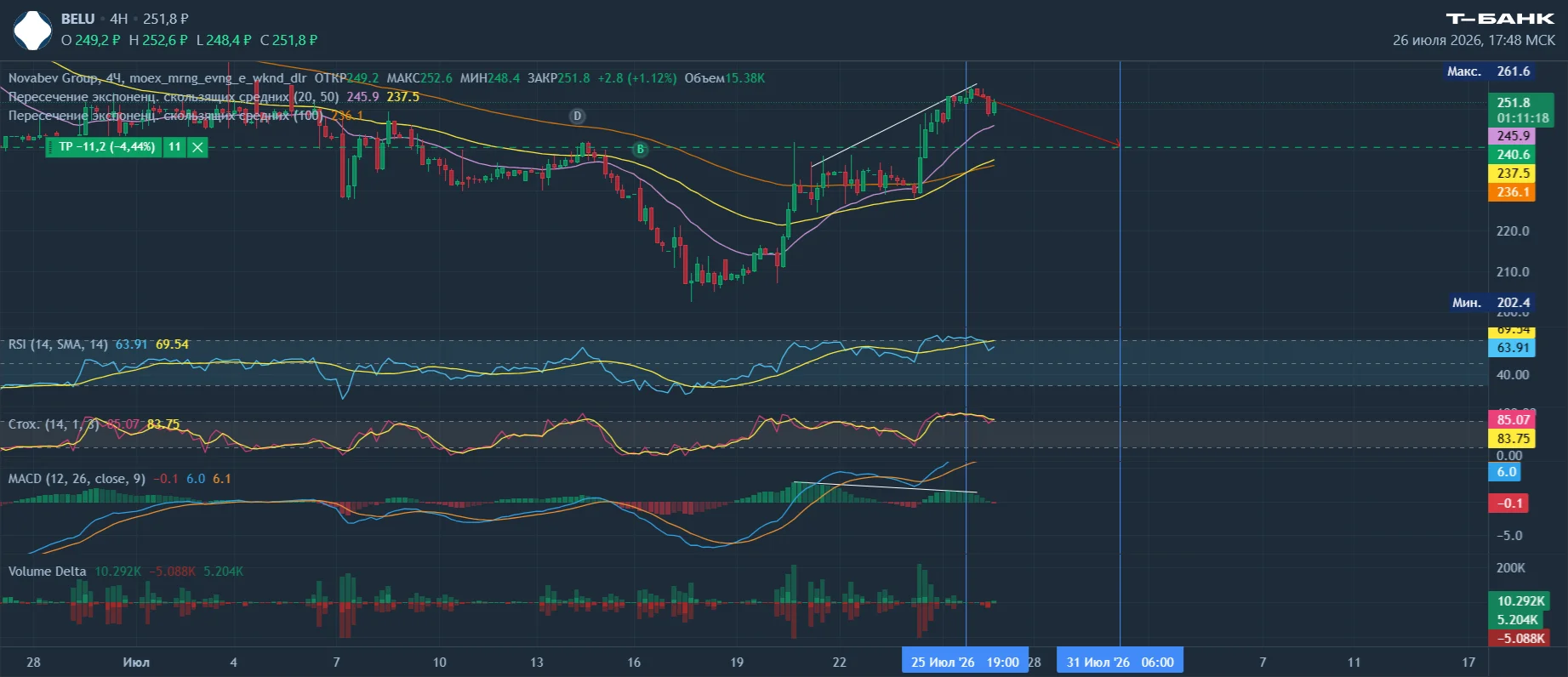Click the 4H timeframe label in the header
Screen dimensions: 1568x677
118,19
